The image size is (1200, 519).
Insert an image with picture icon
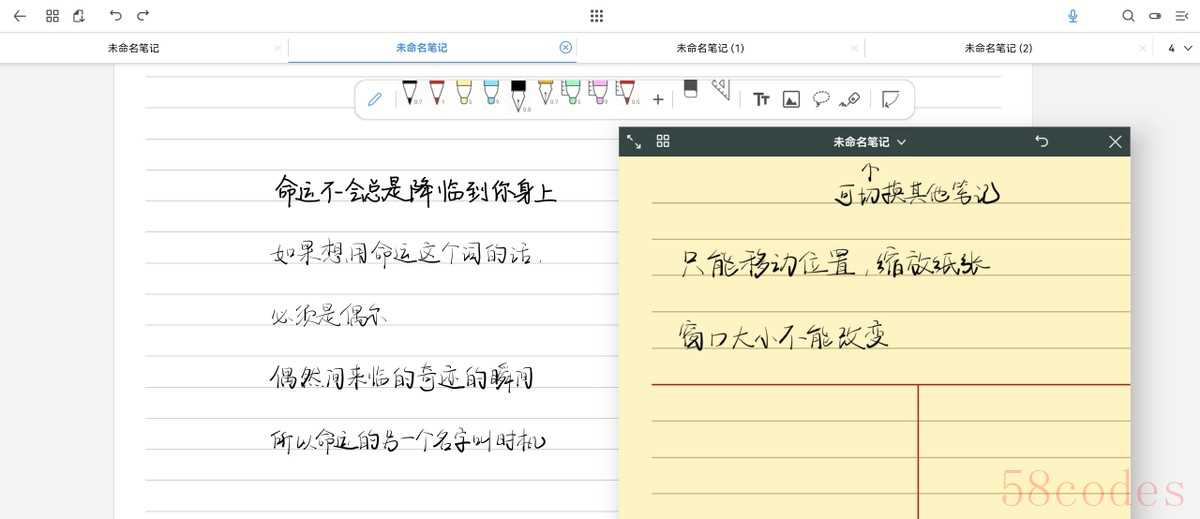coord(791,99)
